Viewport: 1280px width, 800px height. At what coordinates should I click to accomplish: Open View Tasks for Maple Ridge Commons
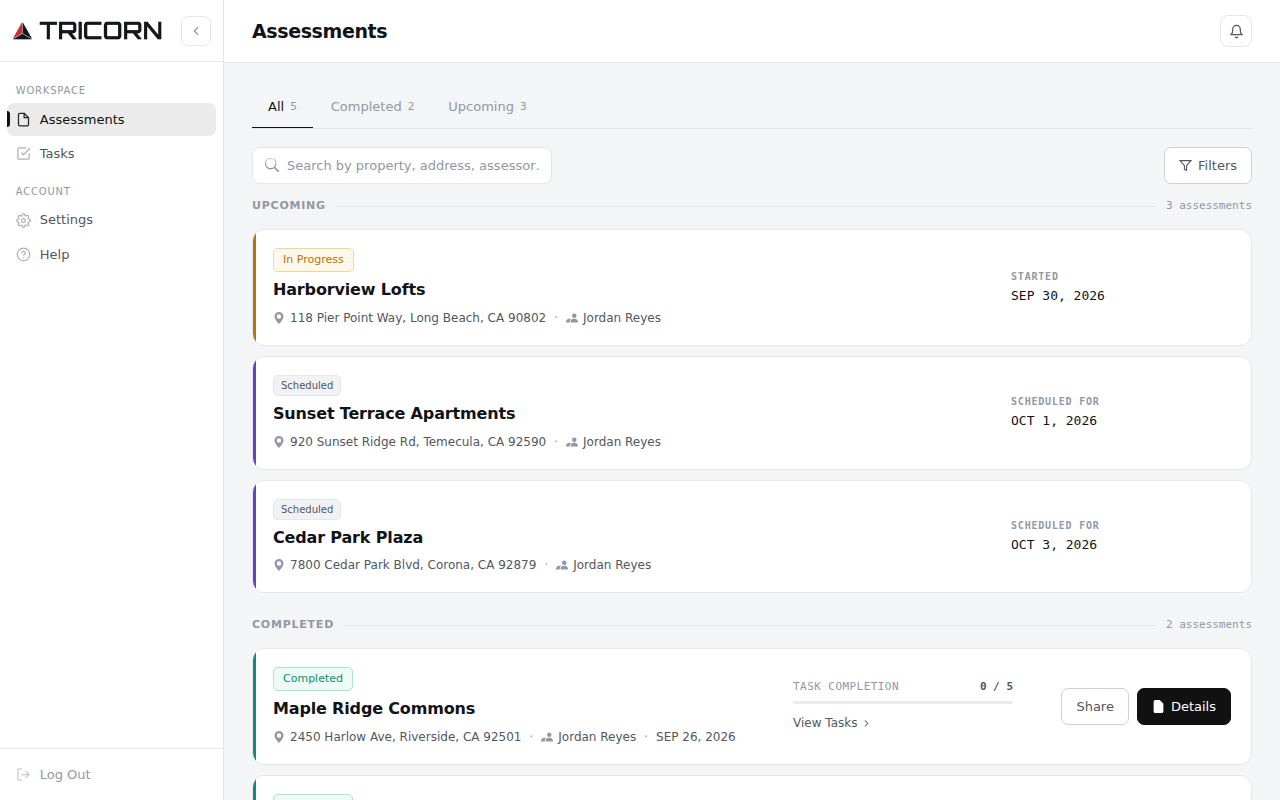(x=831, y=723)
